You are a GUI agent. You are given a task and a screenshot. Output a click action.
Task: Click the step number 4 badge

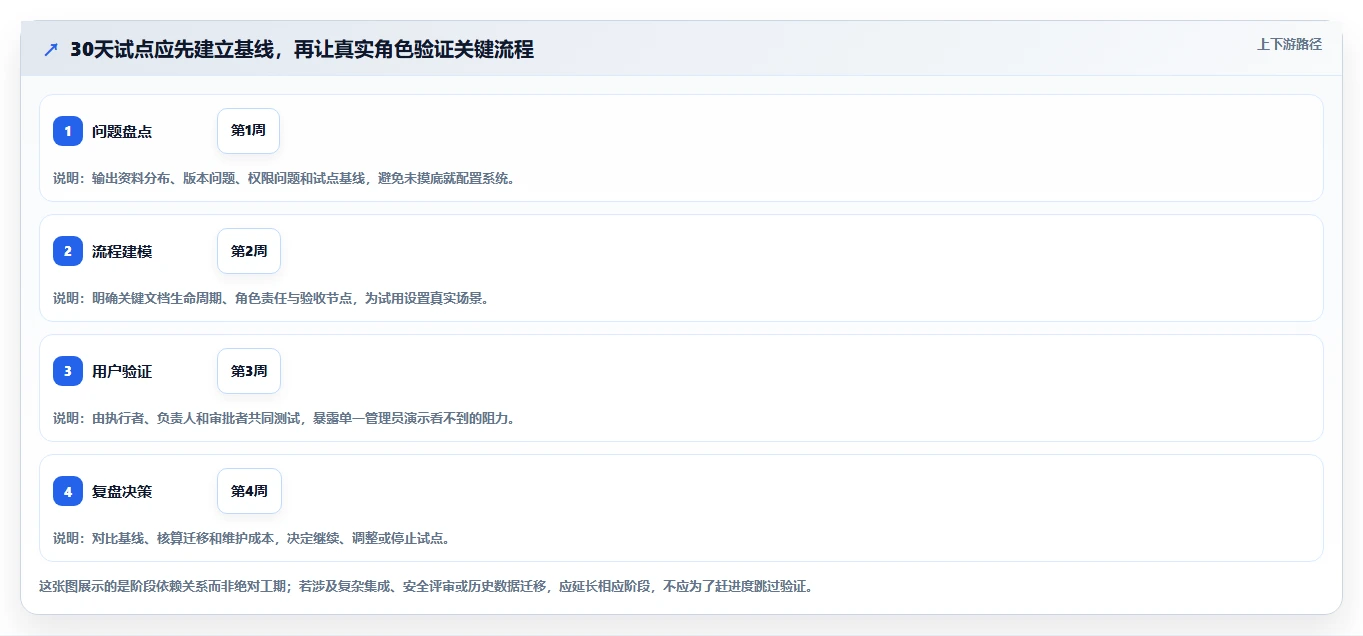click(68, 491)
